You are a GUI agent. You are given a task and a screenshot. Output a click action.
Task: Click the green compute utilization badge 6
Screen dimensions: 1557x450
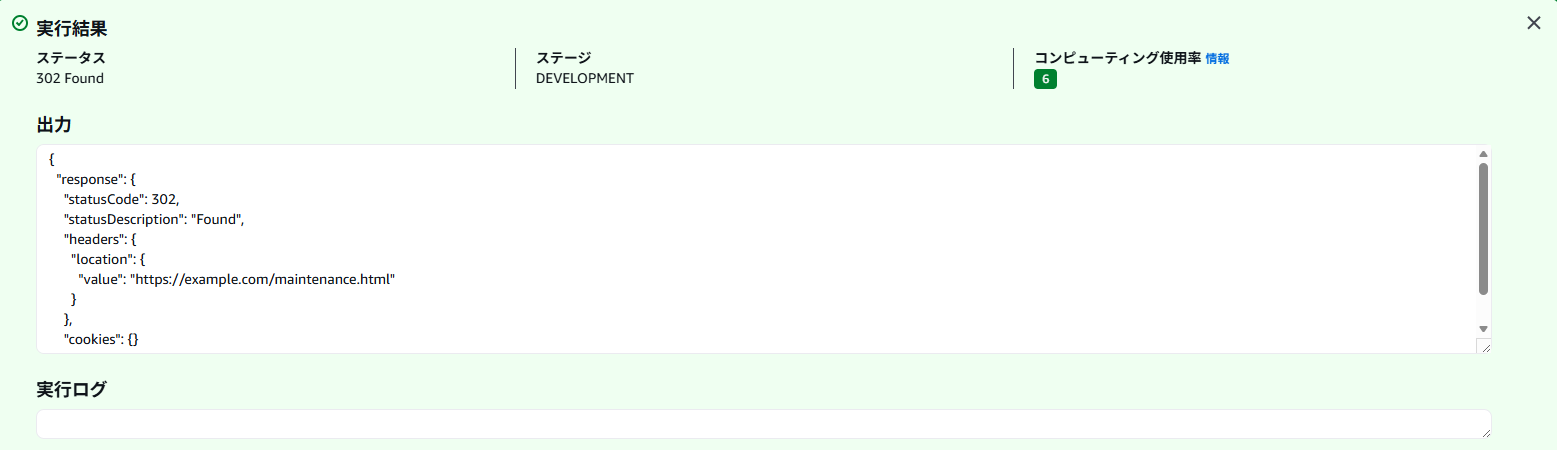[x=1045, y=80]
